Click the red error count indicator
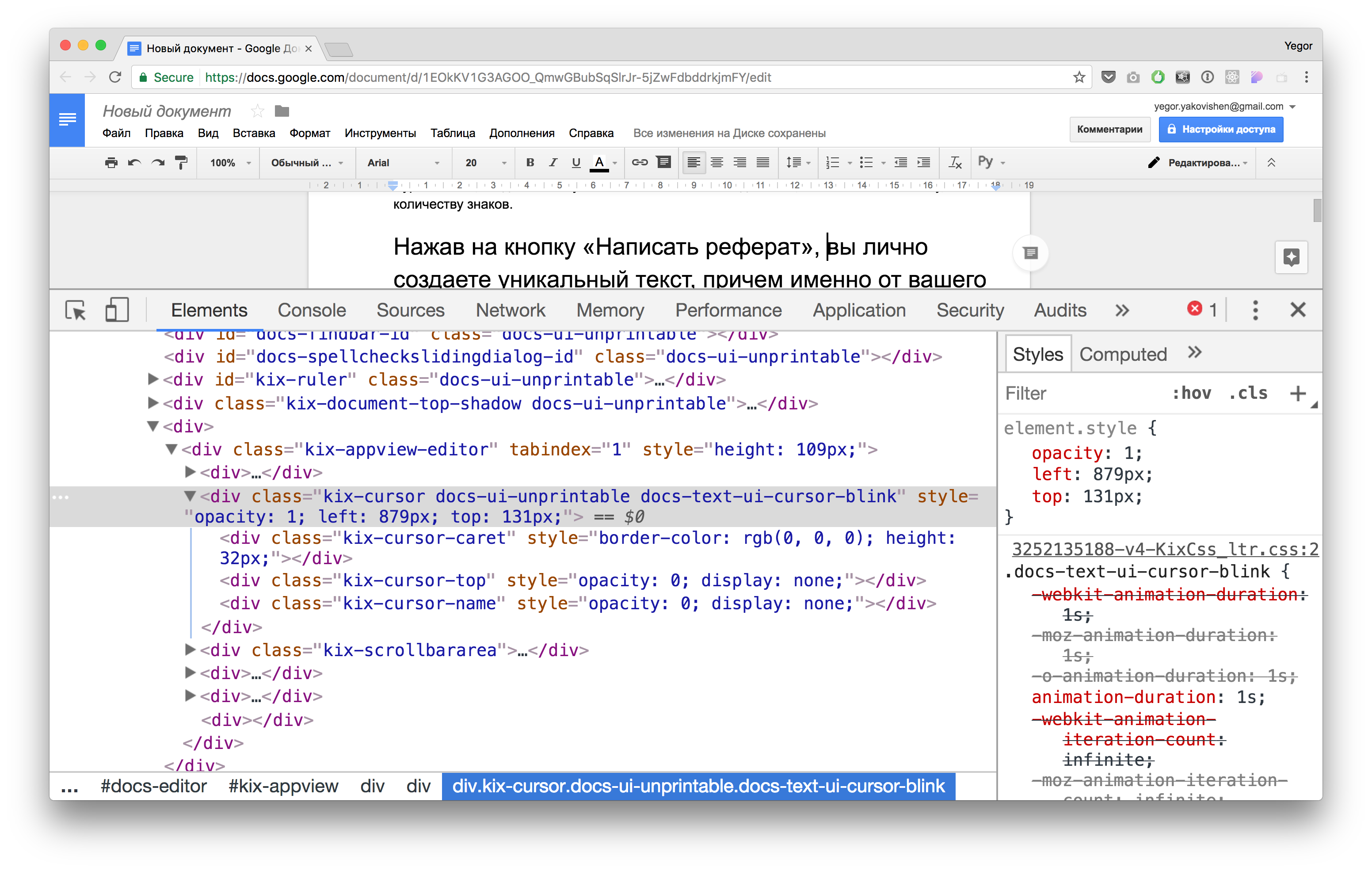This screenshot has height=871, width=1372. [1202, 309]
